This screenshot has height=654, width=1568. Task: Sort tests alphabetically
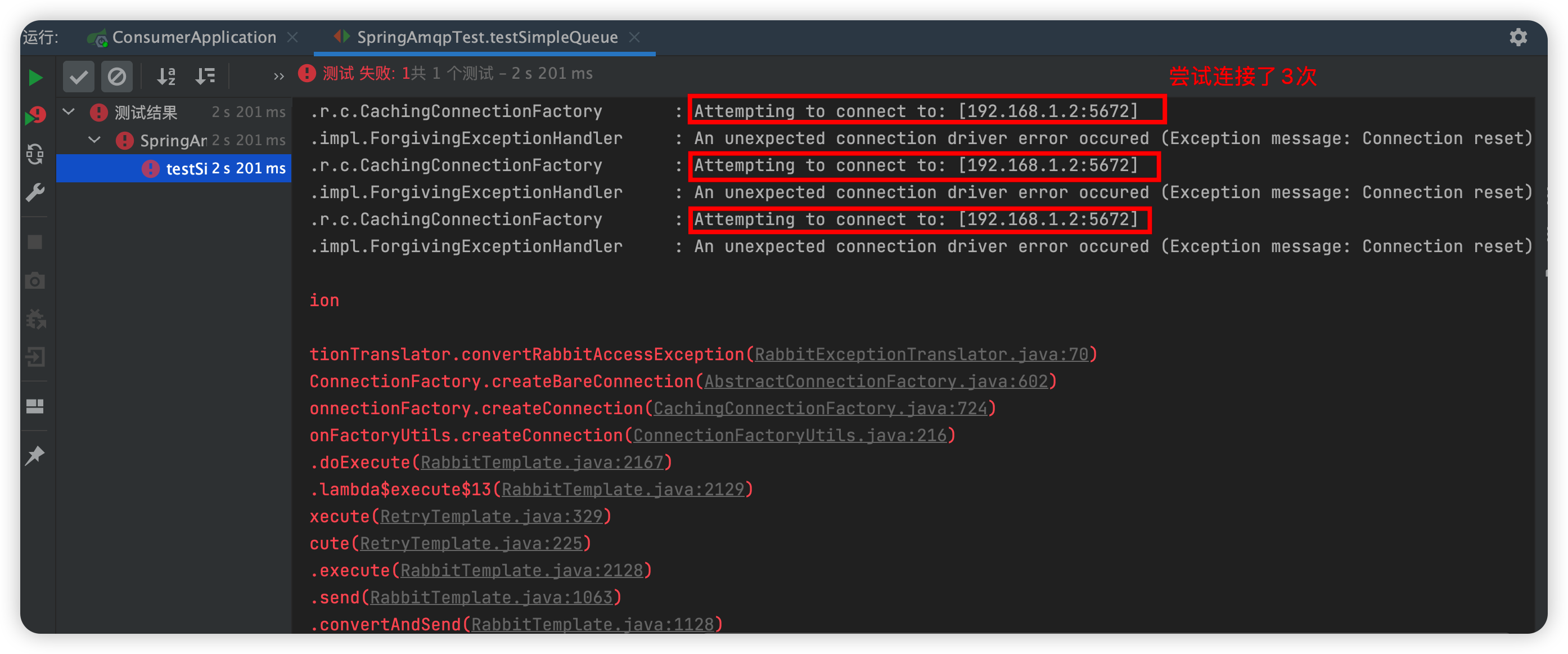pos(165,76)
